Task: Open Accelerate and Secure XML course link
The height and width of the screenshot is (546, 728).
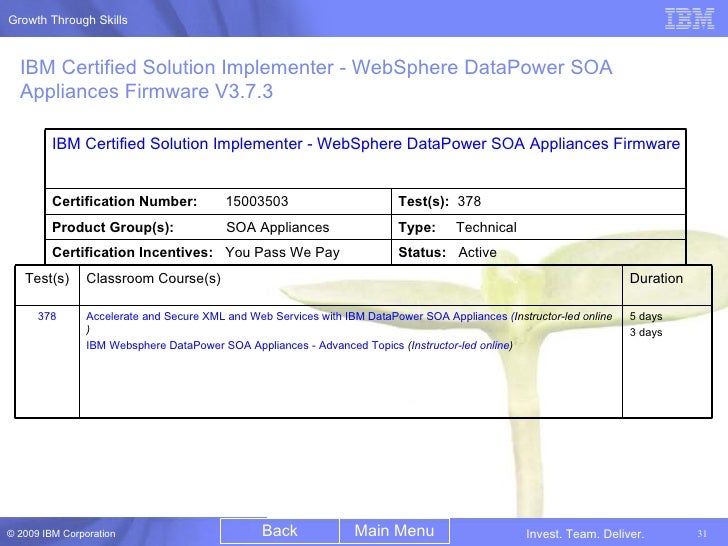Action: pyautogui.click(x=297, y=316)
